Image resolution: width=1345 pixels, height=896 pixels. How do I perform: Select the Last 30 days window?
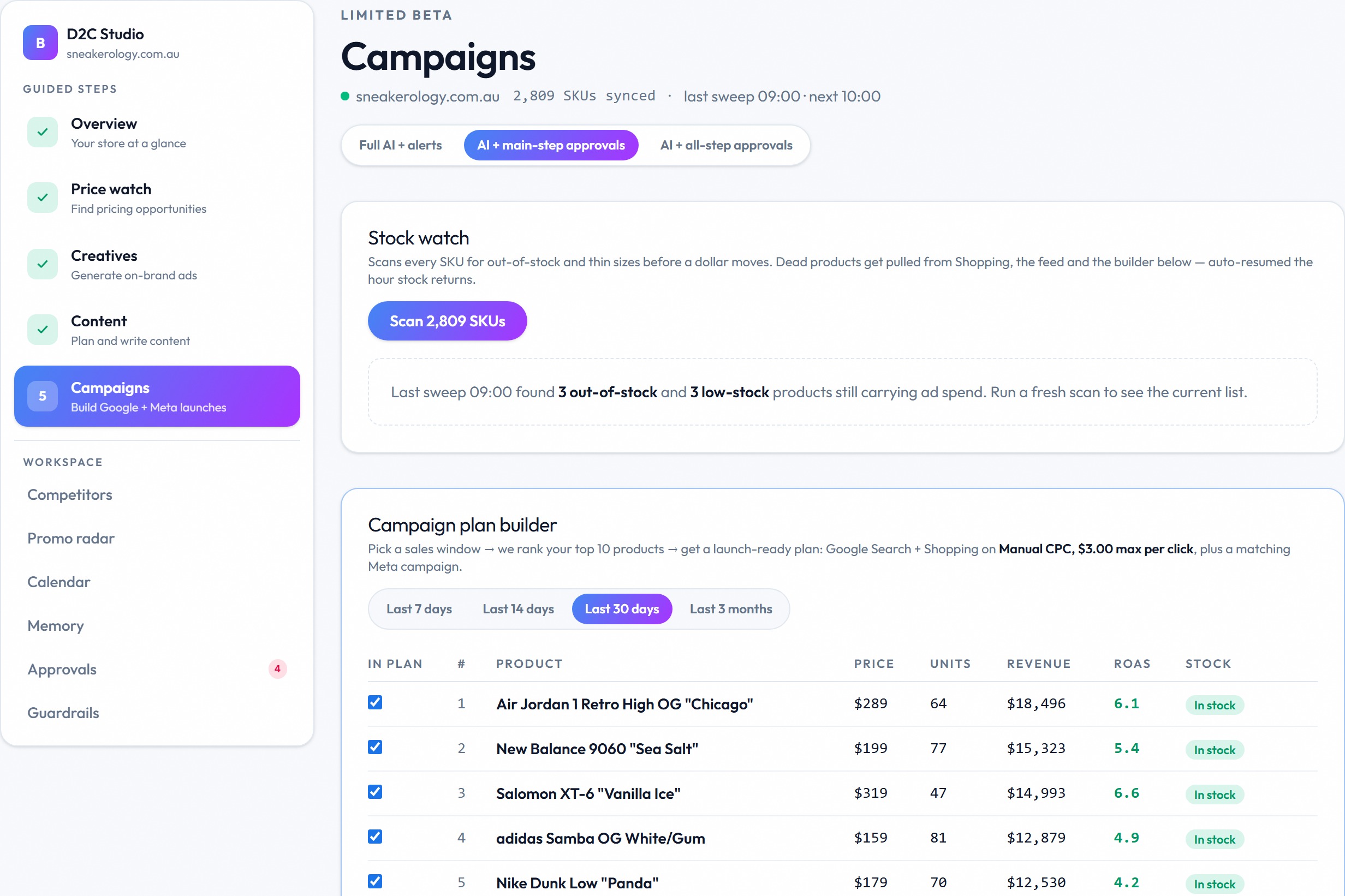point(622,609)
